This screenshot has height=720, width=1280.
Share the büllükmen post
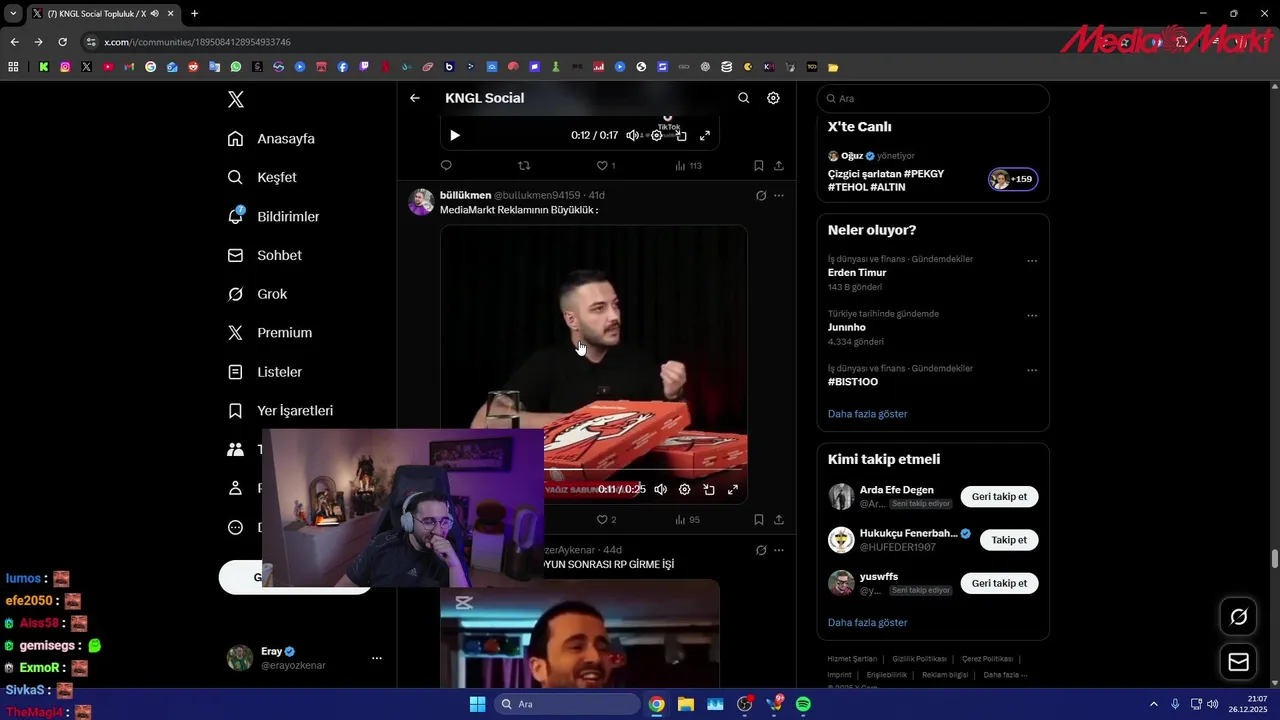coord(779,520)
